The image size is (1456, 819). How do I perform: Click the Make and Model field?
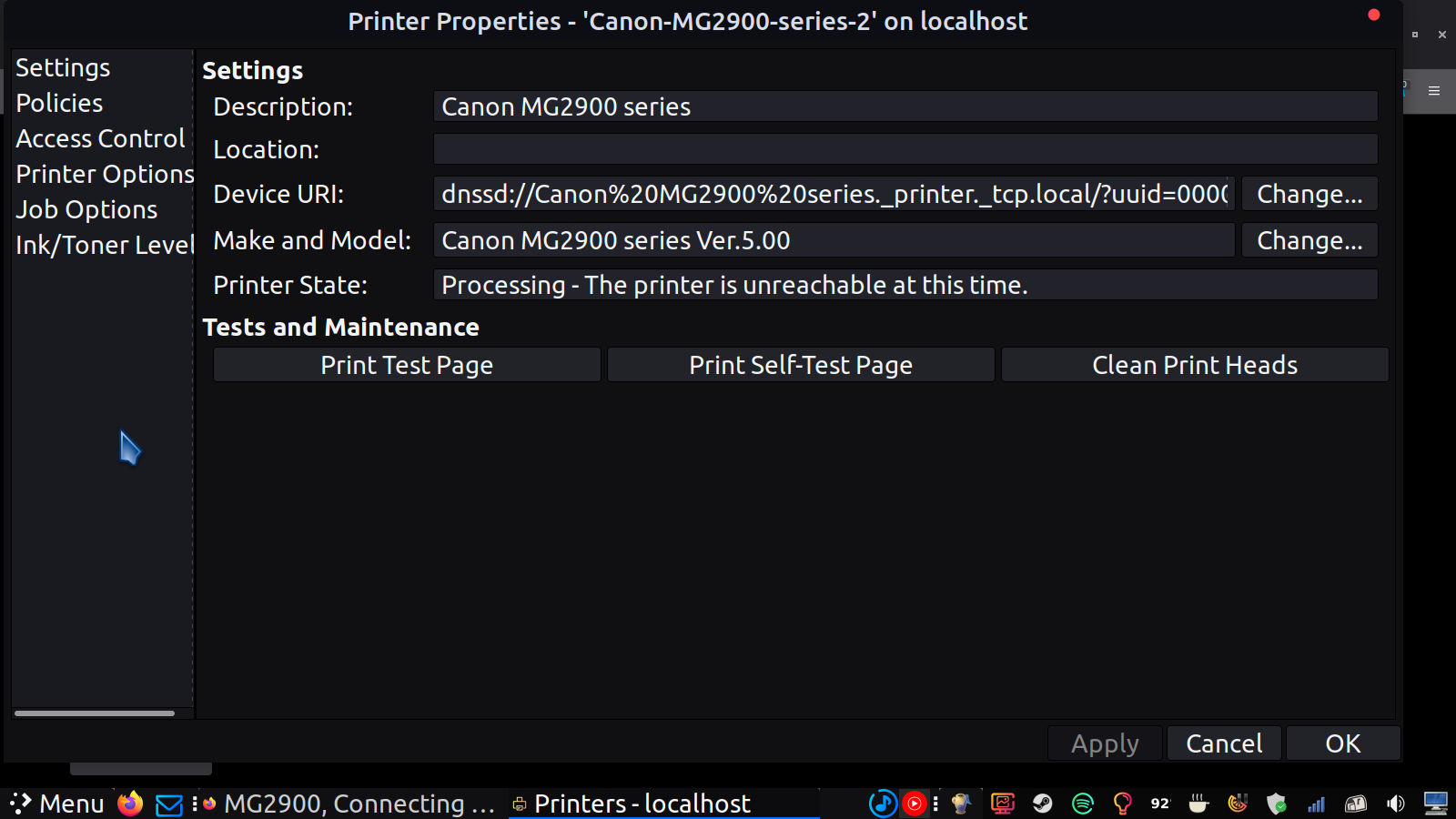point(834,240)
